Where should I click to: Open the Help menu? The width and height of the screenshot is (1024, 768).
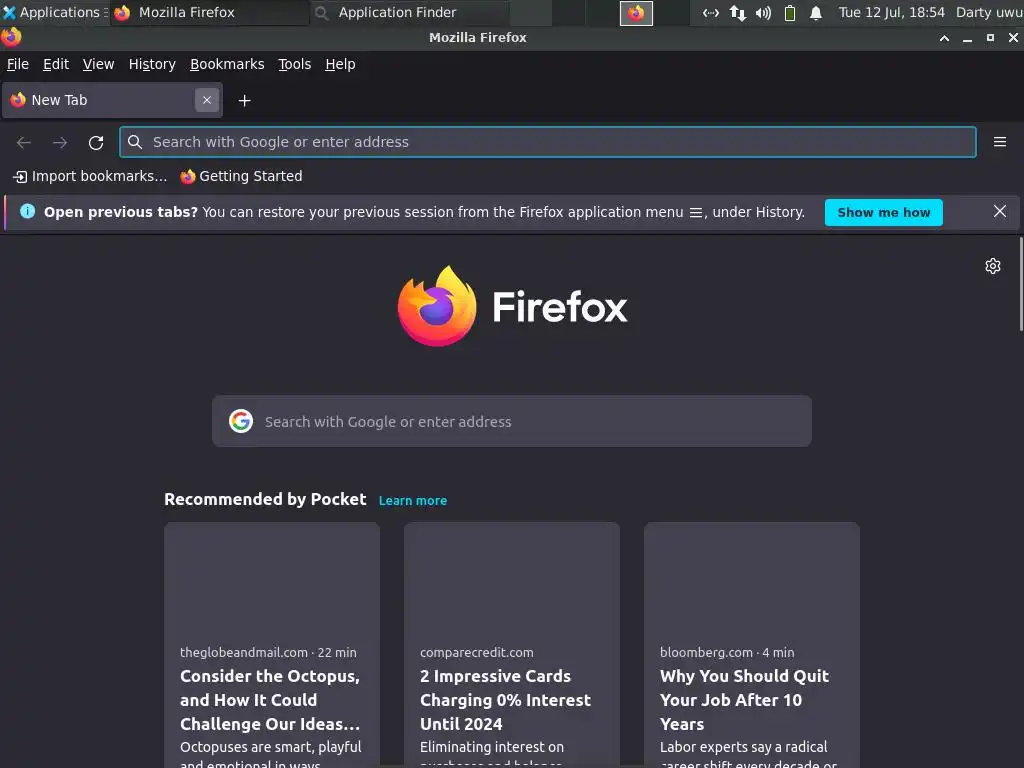click(340, 64)
